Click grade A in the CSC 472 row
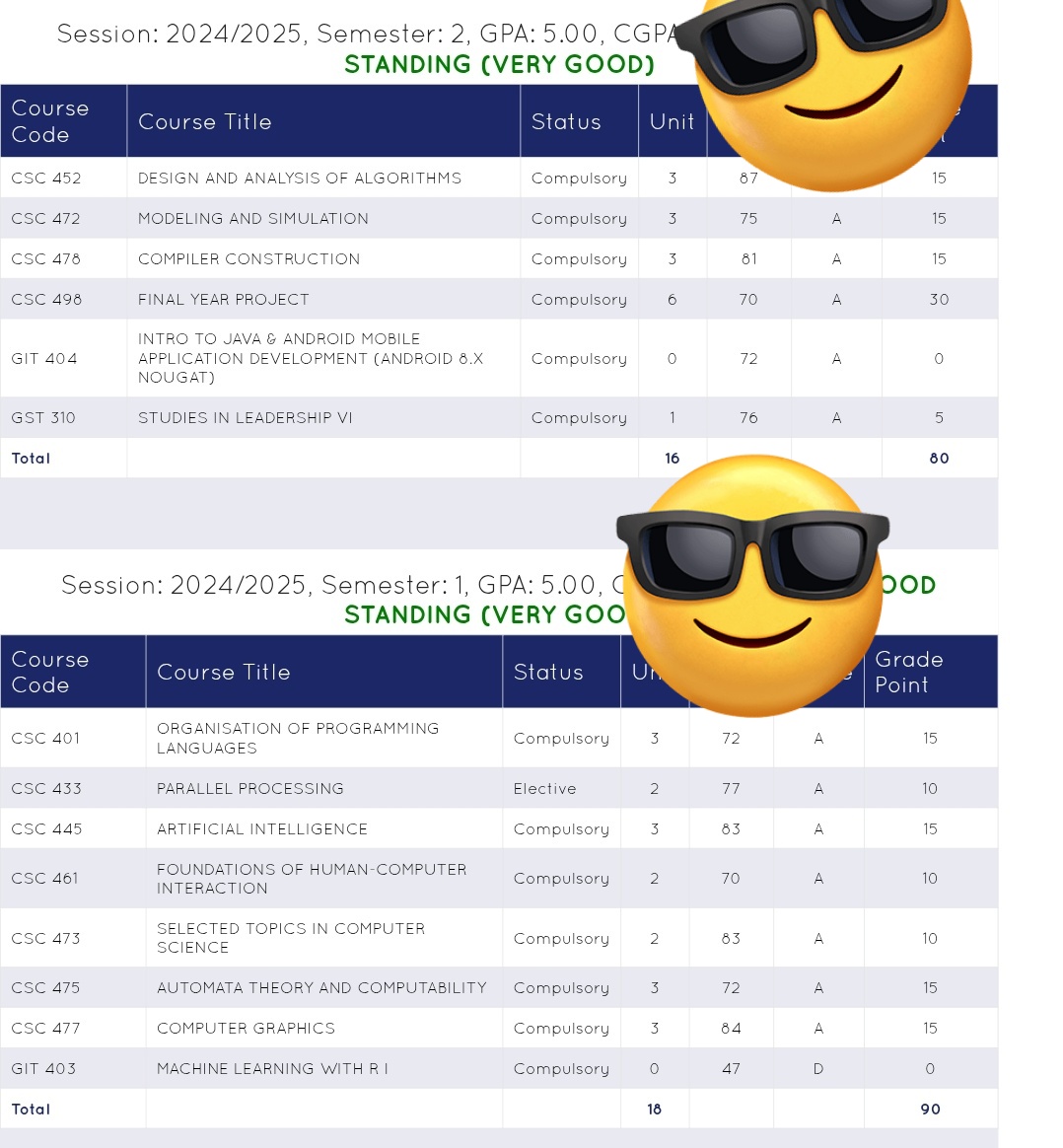This screenshot has width=1063, height=1148. [836, 218]
